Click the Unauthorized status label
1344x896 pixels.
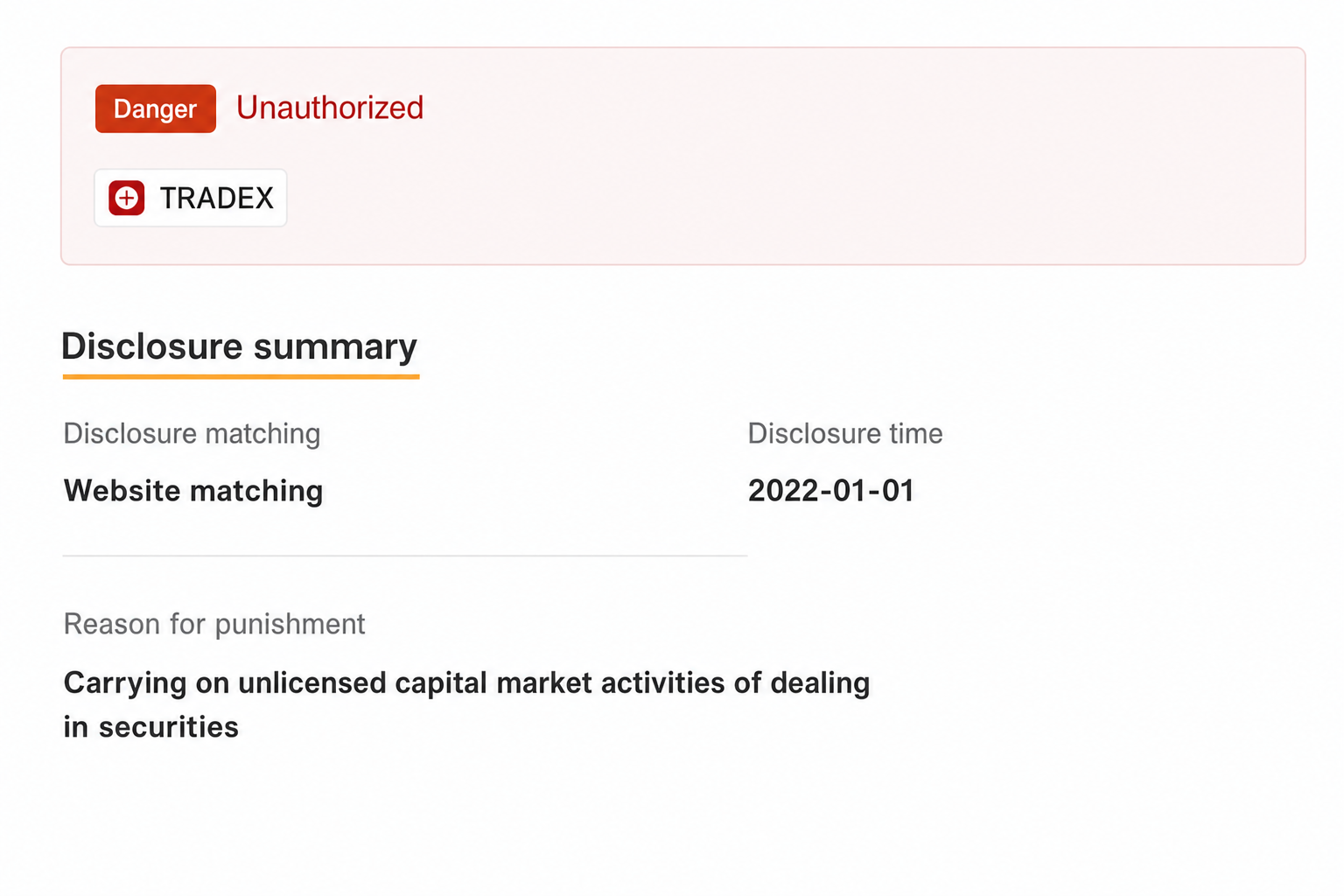coord(330,108)
